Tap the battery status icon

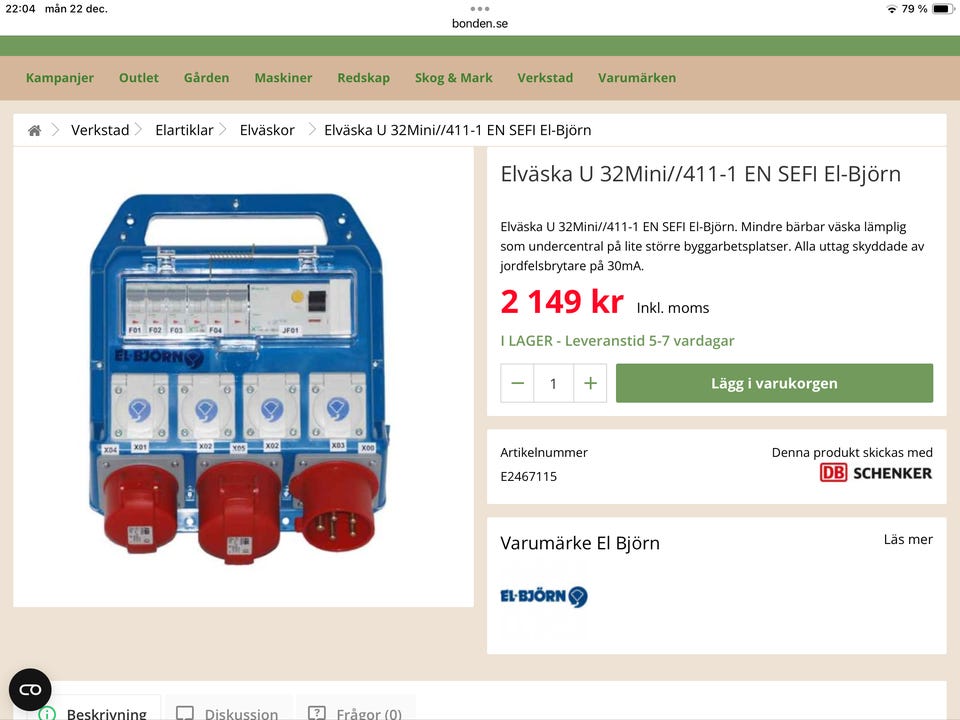pos(942,9)
